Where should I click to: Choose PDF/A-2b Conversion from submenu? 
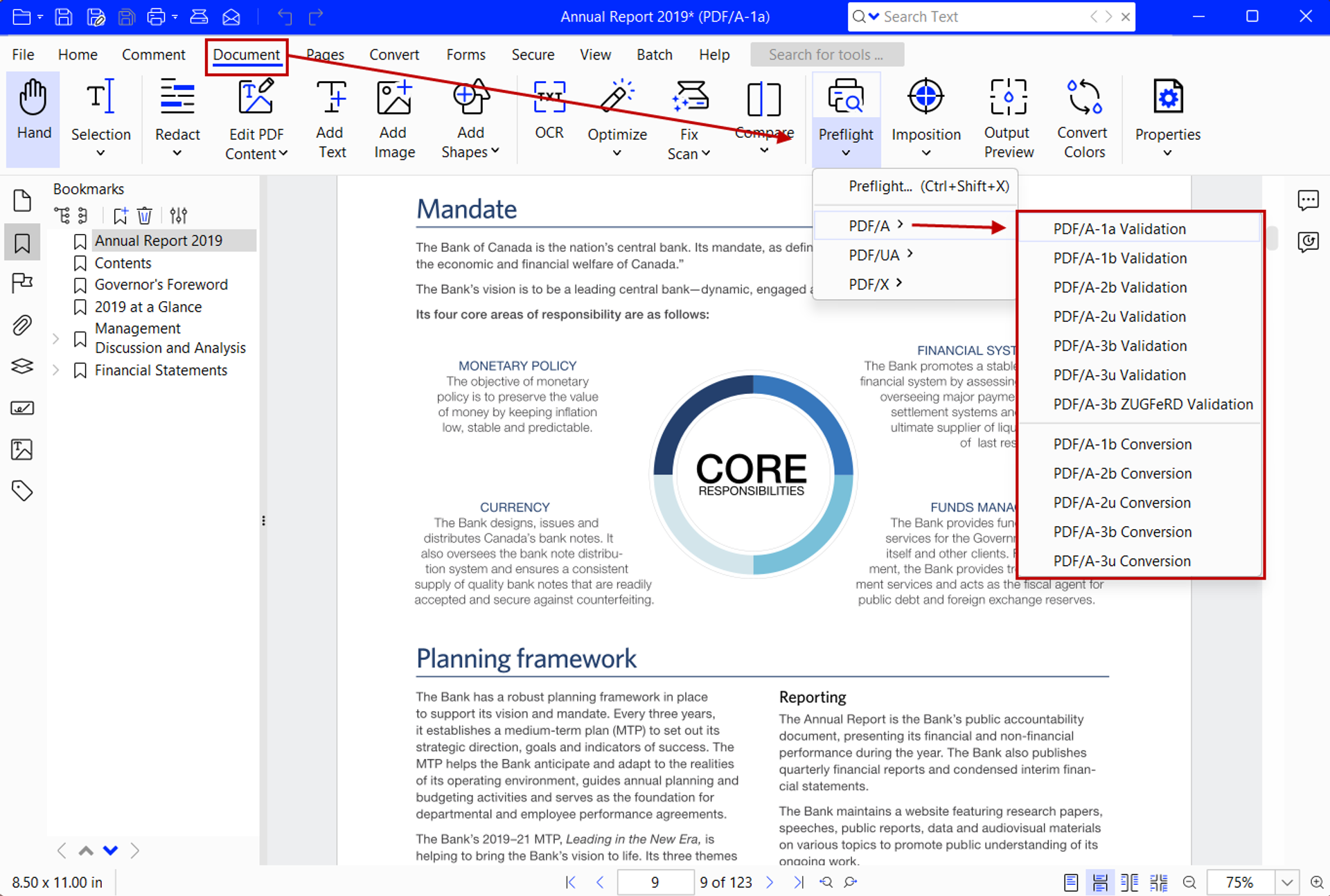1122,474
